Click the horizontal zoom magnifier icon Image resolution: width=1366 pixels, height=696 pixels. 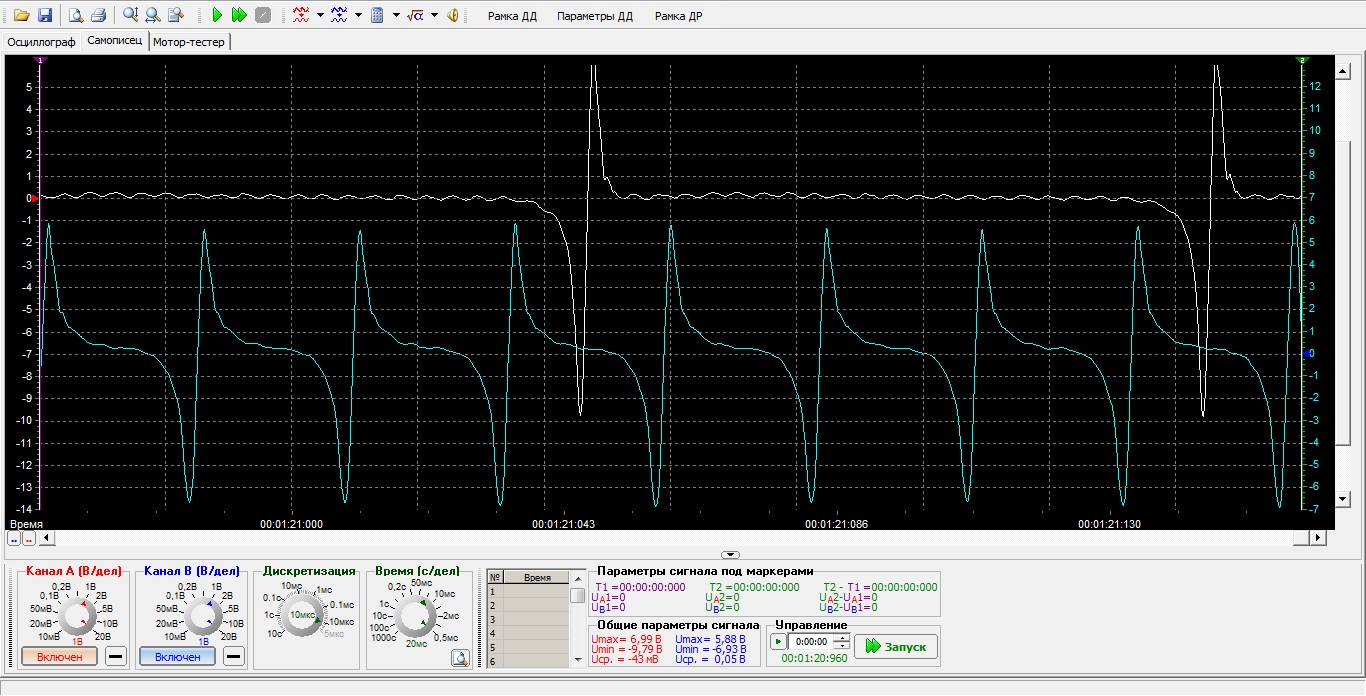click(x=152, y=15)
